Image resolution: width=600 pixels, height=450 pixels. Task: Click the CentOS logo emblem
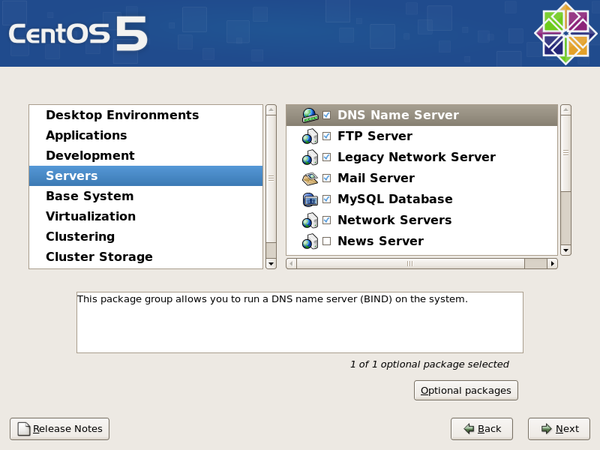(566, 33)
